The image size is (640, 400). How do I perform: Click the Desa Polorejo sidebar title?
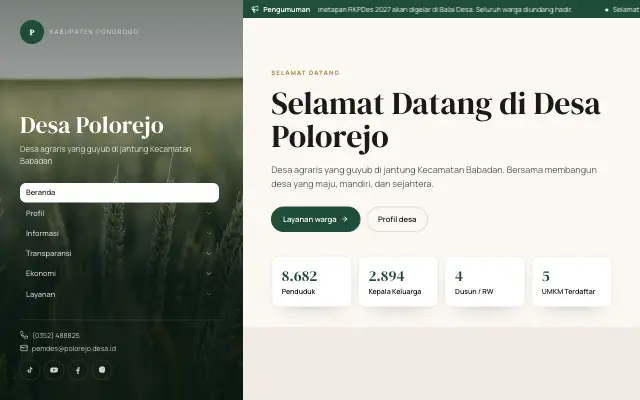tap(92, 125)
